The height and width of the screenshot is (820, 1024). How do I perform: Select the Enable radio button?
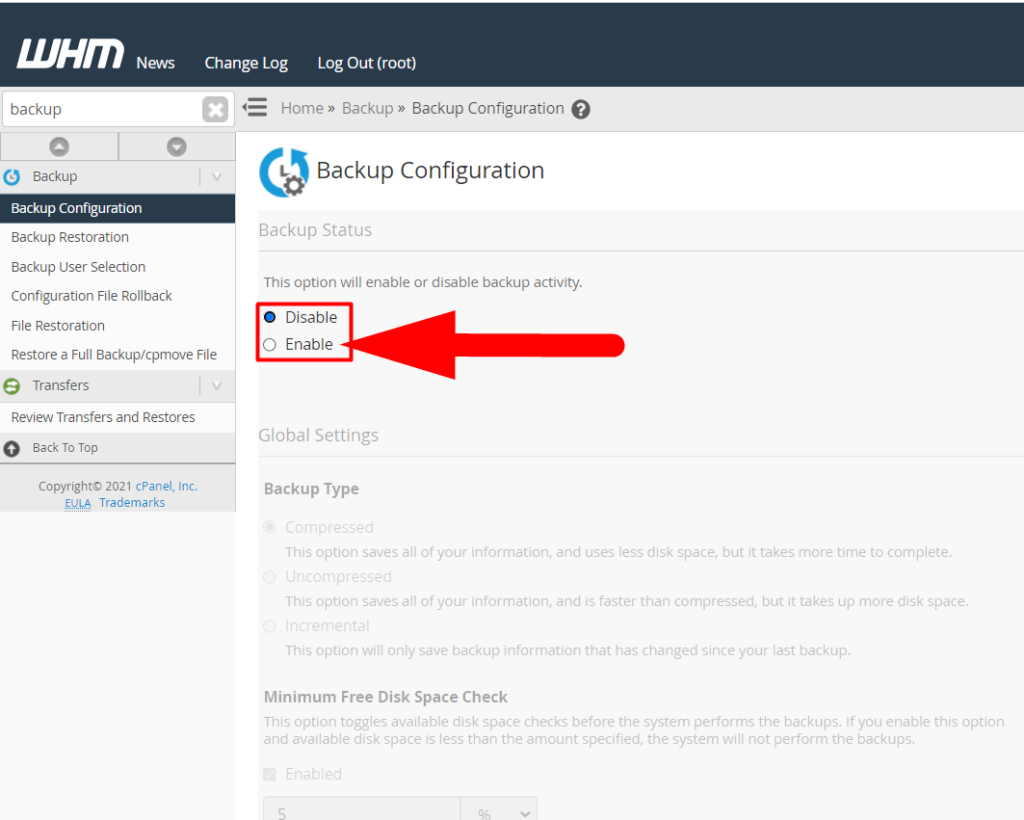click(x=270, y=345)
